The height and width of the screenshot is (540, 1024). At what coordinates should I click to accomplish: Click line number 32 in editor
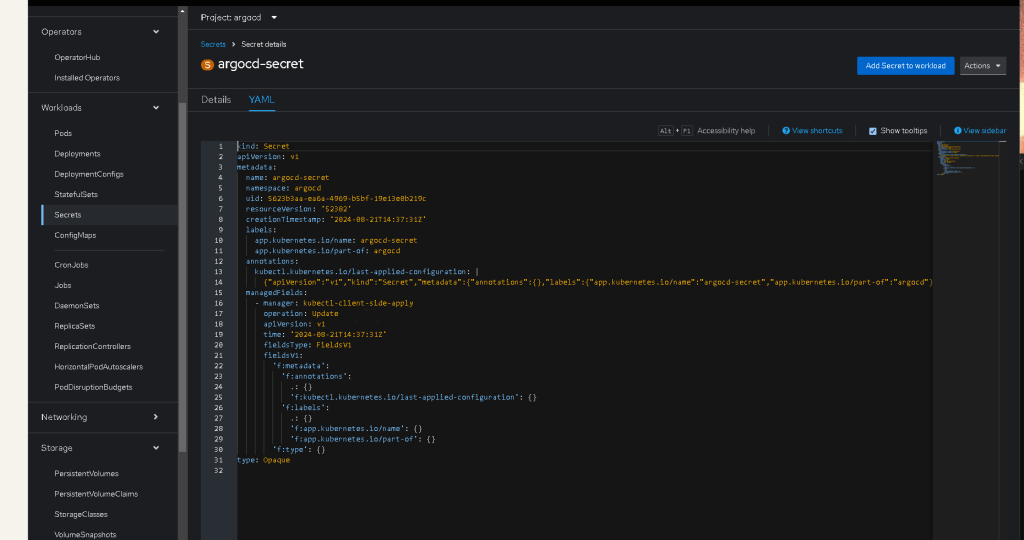(218, 470)
